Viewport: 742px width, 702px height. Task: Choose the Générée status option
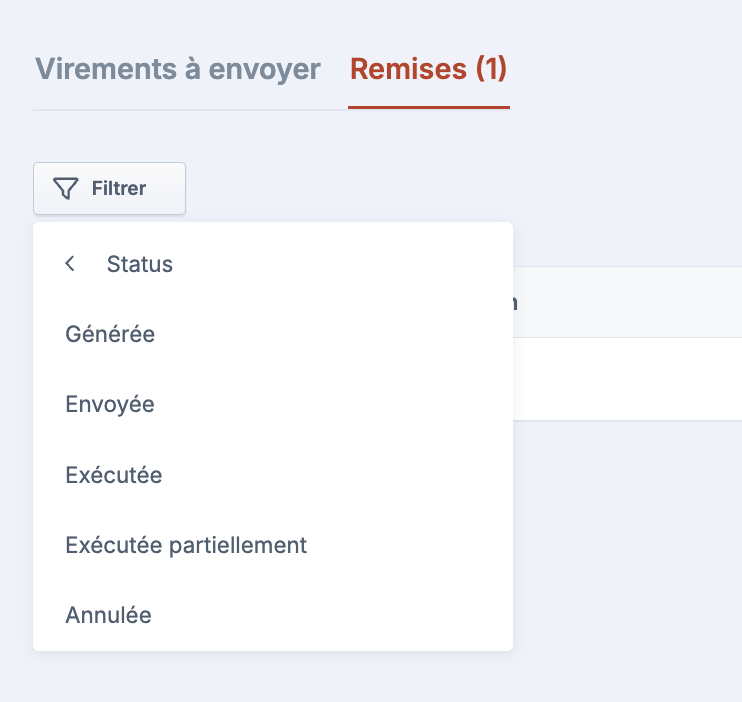tap(110, 334)
